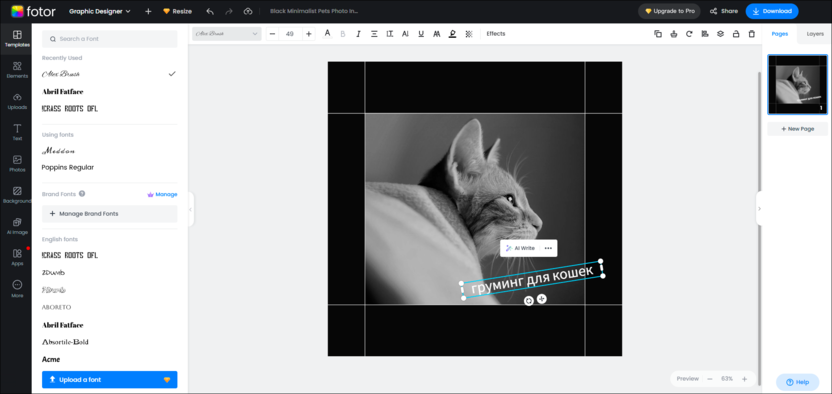Image resolution: width=832 pixels, height=394 pixels.
Task: Click the undo arrow in top bar
Action: (210, 11)
